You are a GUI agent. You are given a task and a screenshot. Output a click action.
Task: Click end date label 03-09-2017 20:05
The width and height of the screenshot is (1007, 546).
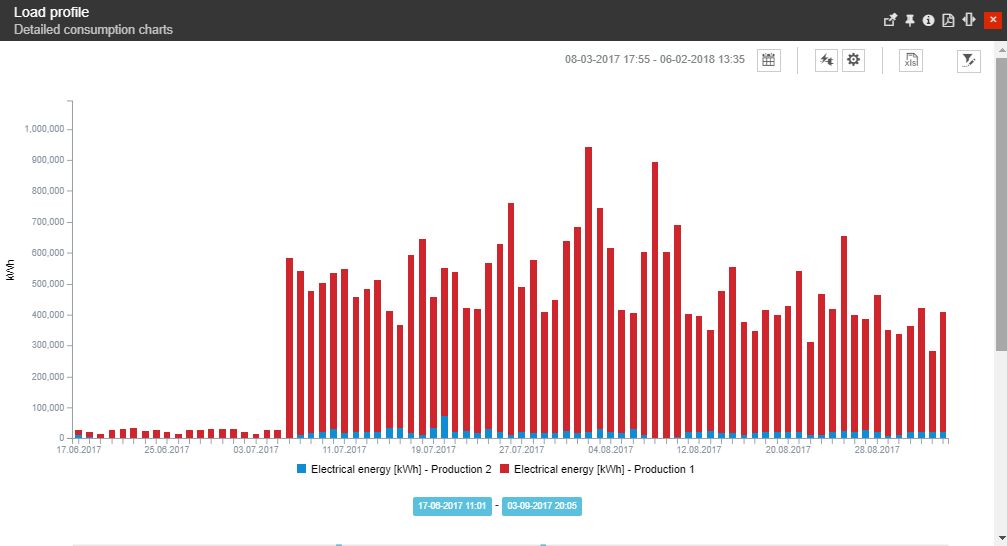542,506
